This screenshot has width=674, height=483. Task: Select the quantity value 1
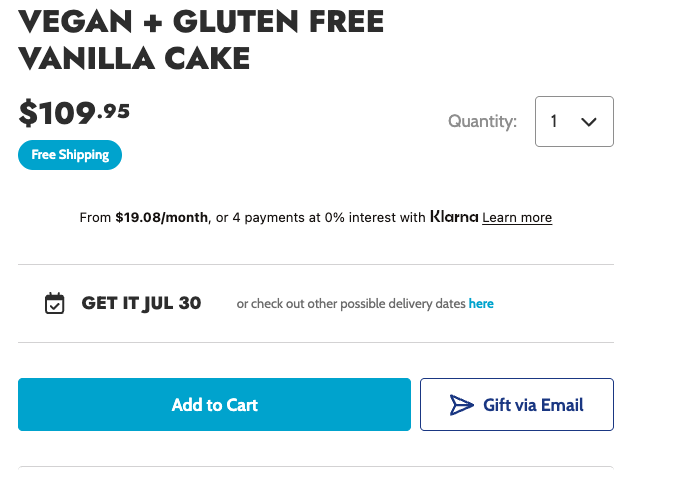[x=554, y=122]
